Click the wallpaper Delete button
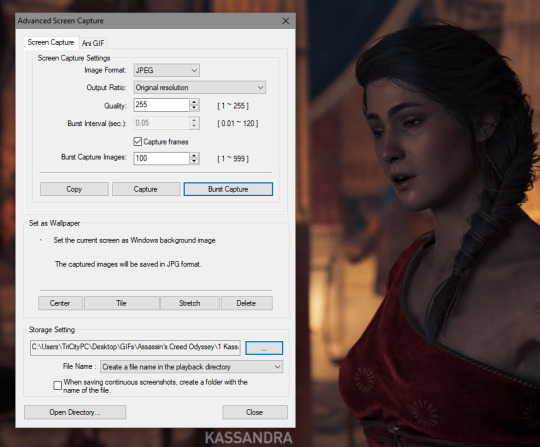Image resolution: width=540 pixels, height=447 pixels. click(246, 303)
